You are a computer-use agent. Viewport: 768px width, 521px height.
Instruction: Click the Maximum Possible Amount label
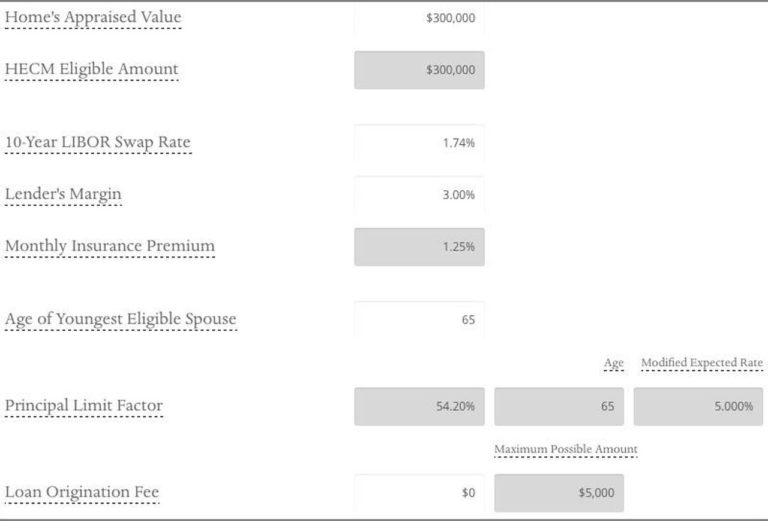565,450
